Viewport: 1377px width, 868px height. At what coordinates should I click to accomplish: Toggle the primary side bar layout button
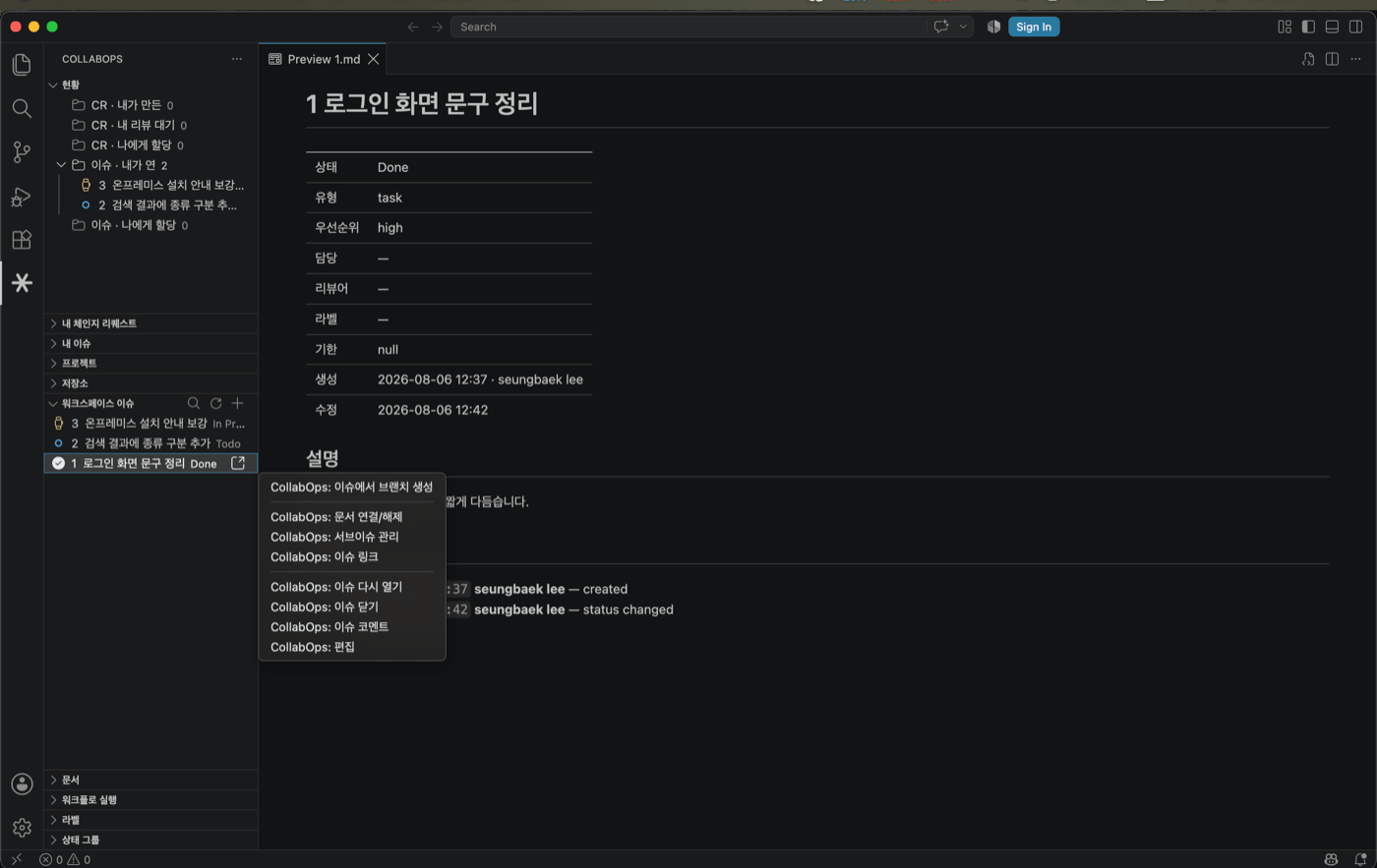[1308, 27]
